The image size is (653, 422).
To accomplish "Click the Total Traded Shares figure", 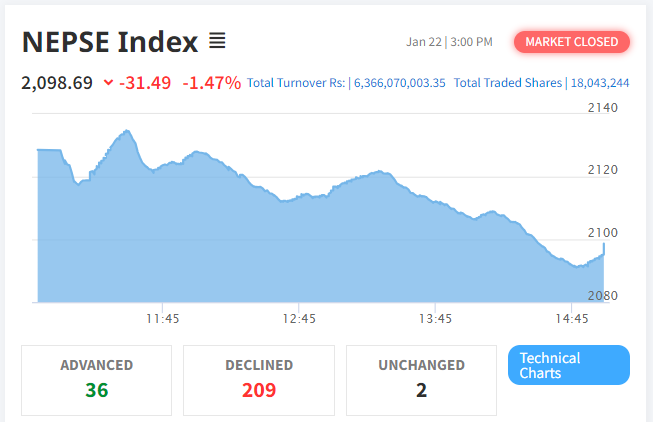I will [600, 83].
